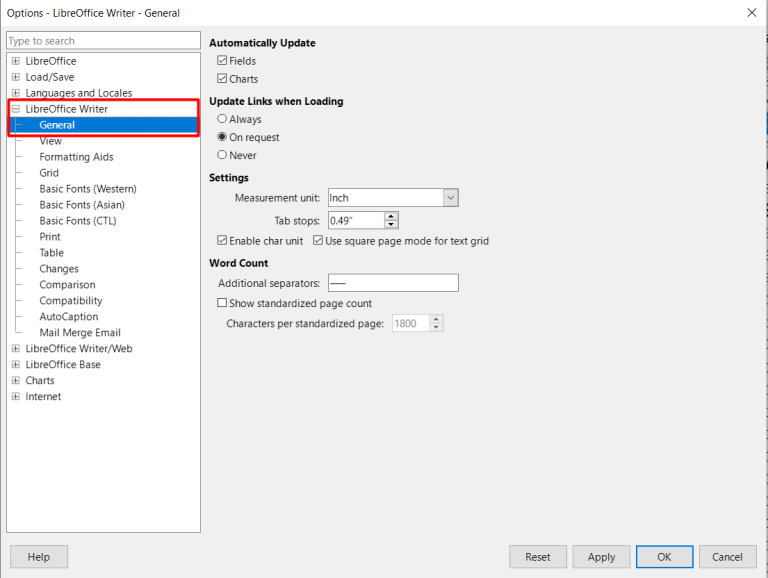Select the LibreOffice Writer/Web item
The width and height of the screenshot is (768, 578).
(79, 349)
